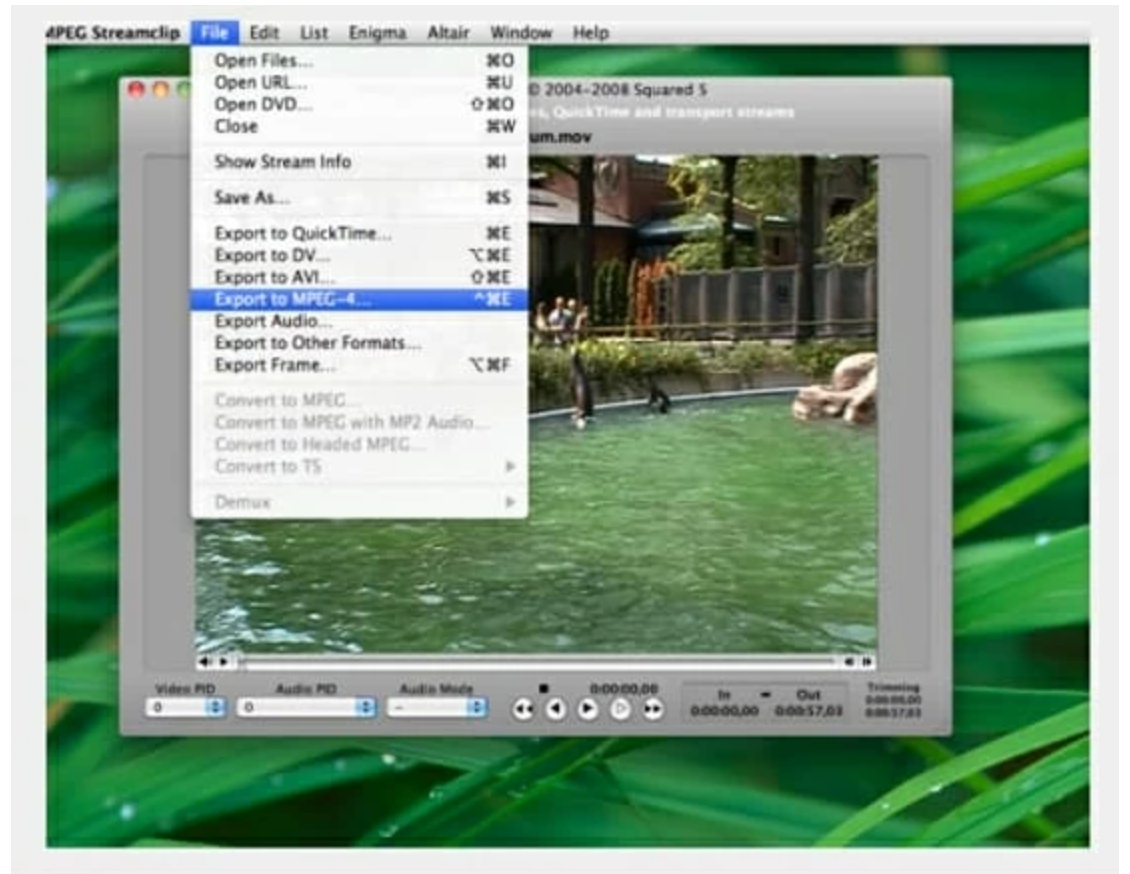
Task: Click the step backward playback button
Action: [555, 709]
